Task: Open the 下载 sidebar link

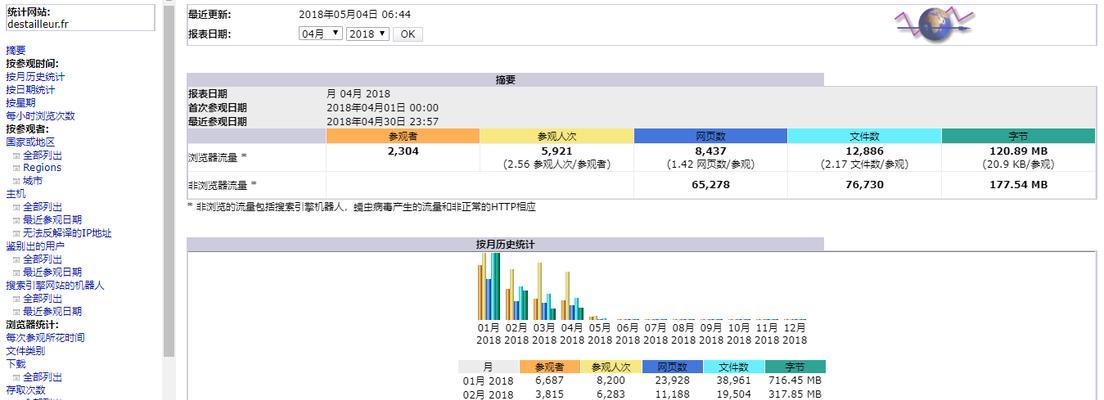Action: 15,364
